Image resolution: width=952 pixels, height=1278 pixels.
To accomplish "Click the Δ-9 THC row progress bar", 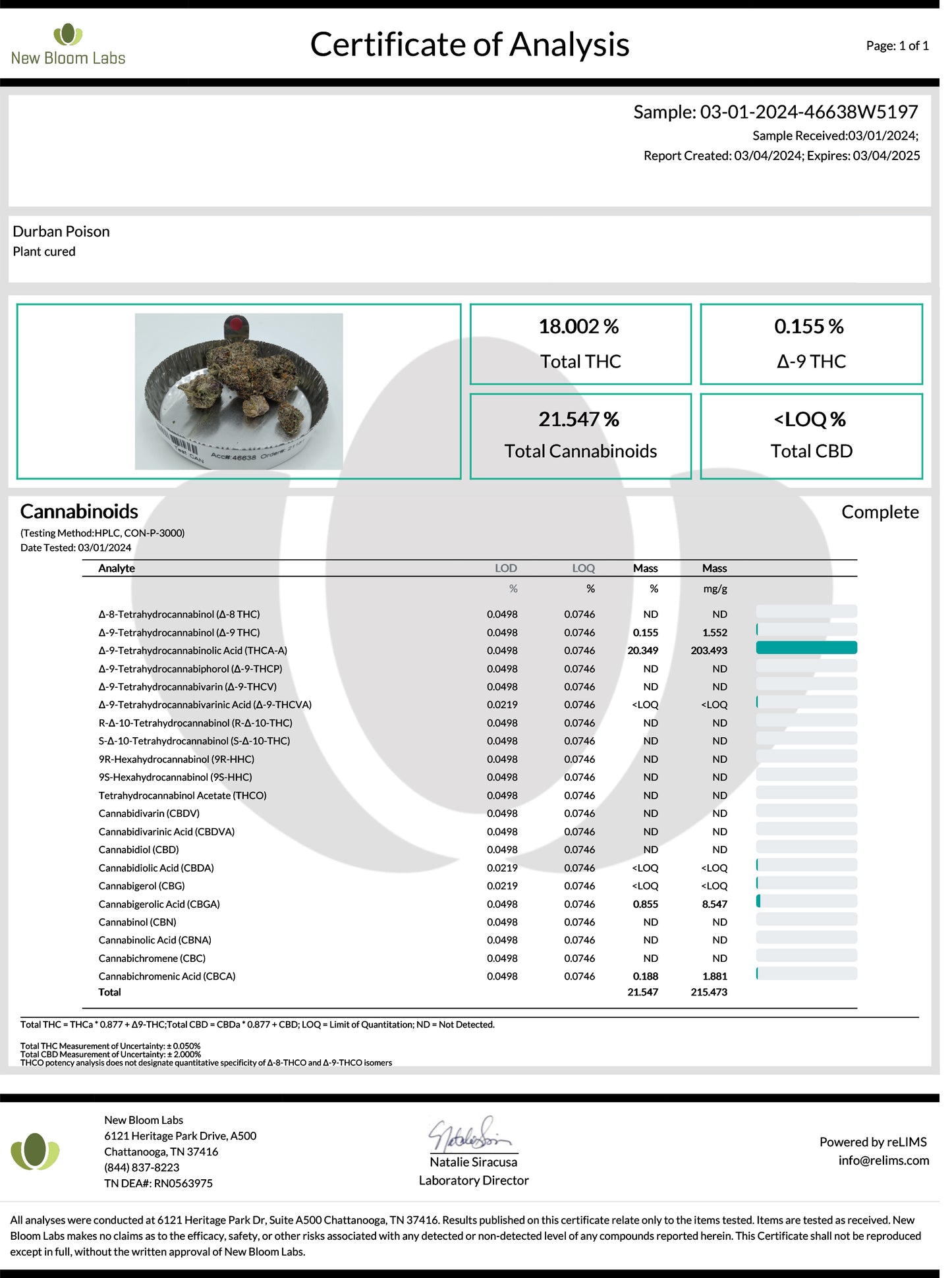I will [x=806, y=630].
